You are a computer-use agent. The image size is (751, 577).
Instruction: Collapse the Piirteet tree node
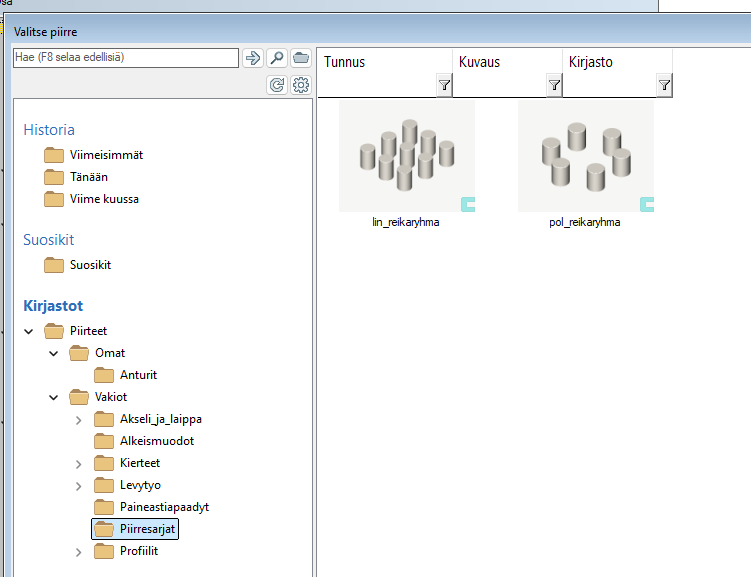point(29,331)
